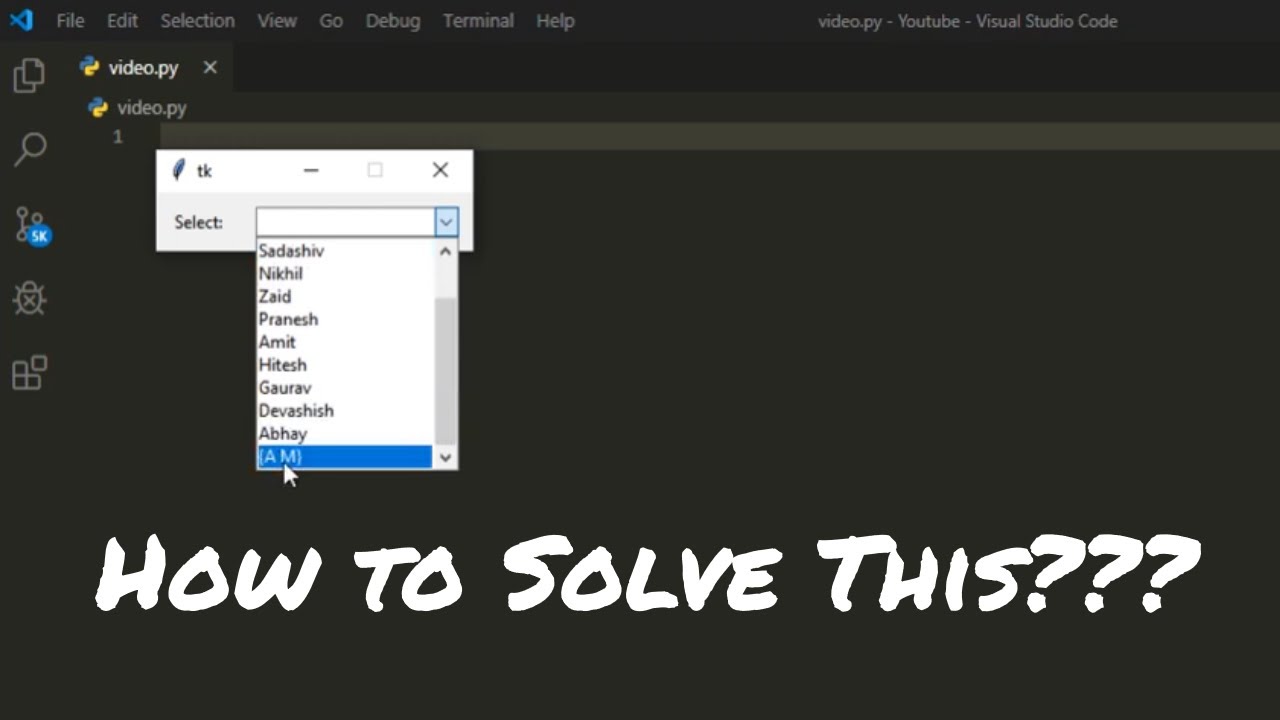This screenshot has height=720, width=1280.
Task: Click into the Select combobox field
Action: tap(345, 222)
